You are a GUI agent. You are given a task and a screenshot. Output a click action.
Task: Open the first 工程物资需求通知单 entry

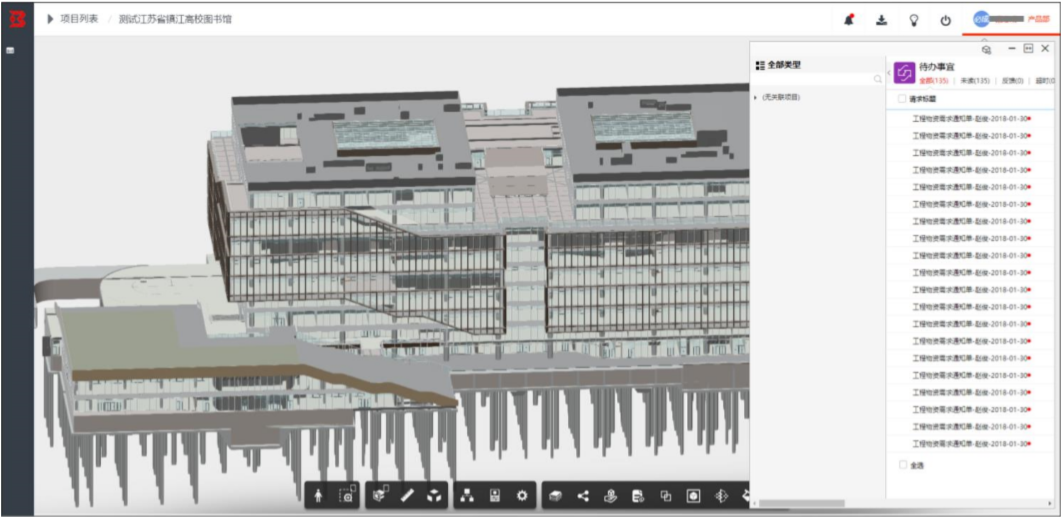click(x=971, y=118)
